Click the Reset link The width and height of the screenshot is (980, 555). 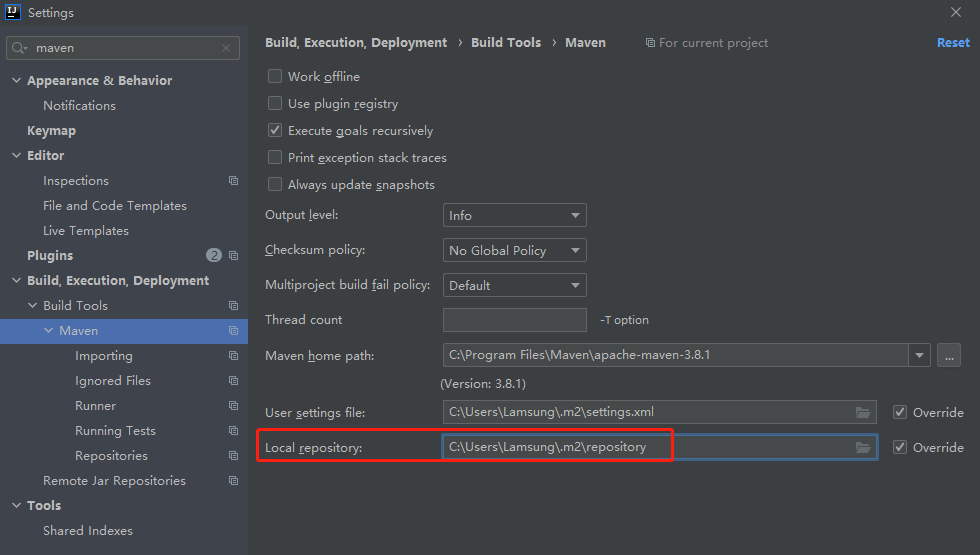[953, 42]
